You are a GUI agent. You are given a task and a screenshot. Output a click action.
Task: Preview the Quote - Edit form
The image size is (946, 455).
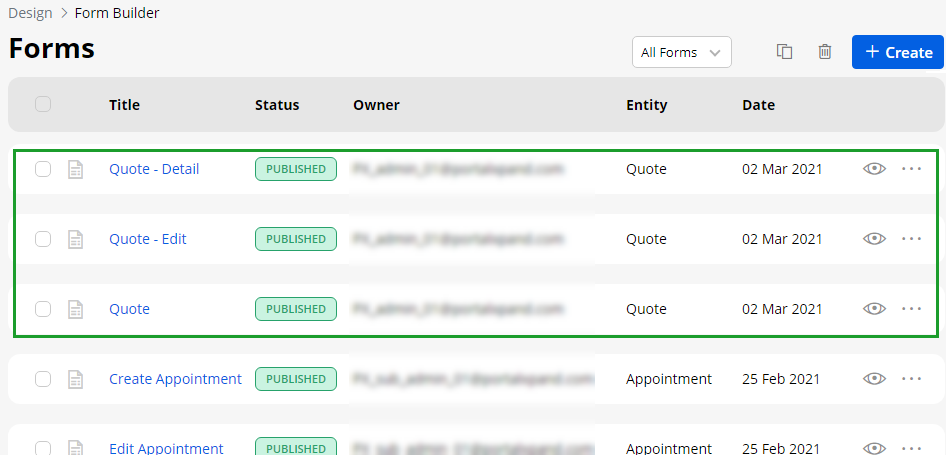(875, 239)
